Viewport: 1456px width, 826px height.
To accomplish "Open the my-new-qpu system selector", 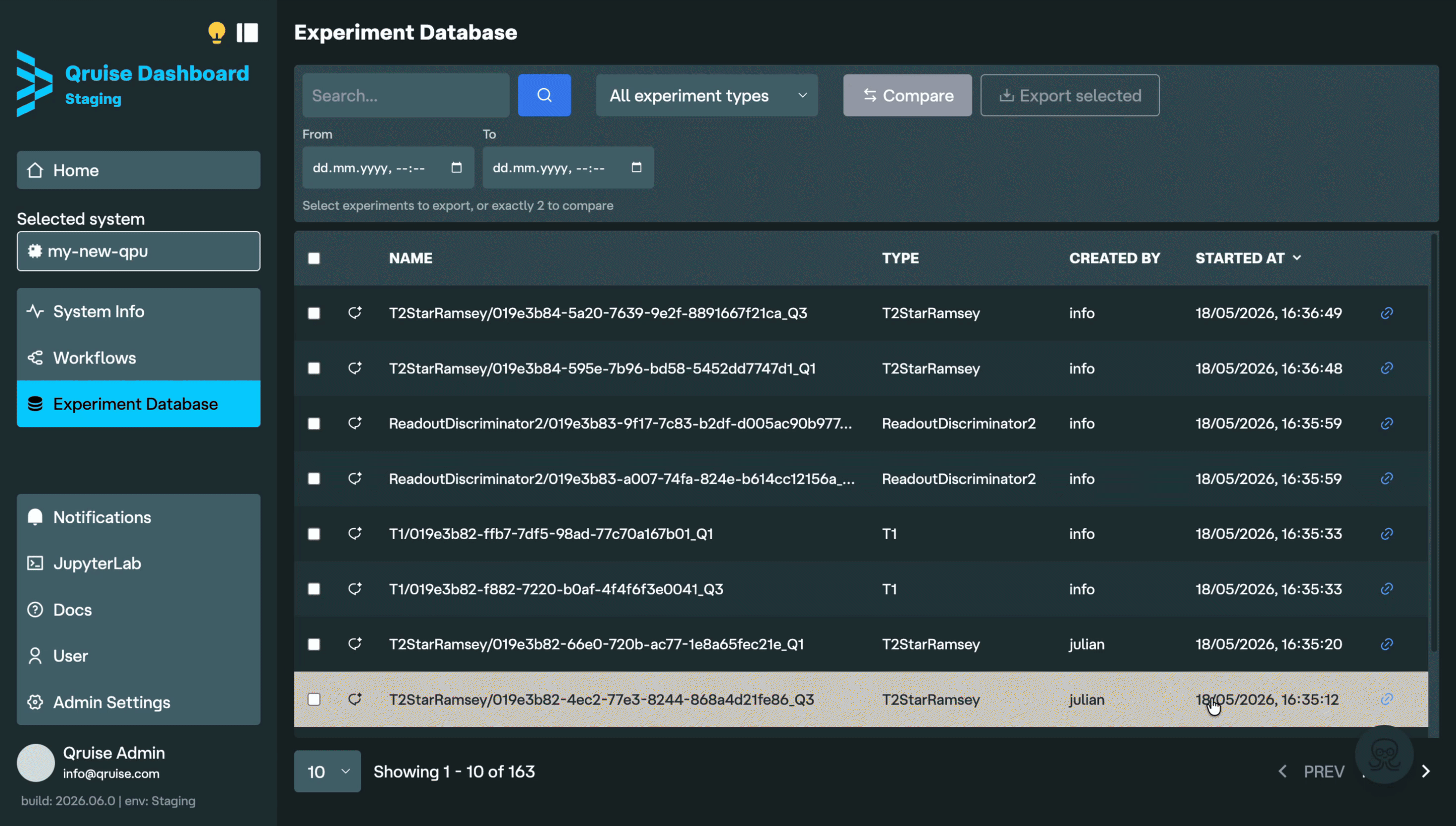I will pos(138,251).
